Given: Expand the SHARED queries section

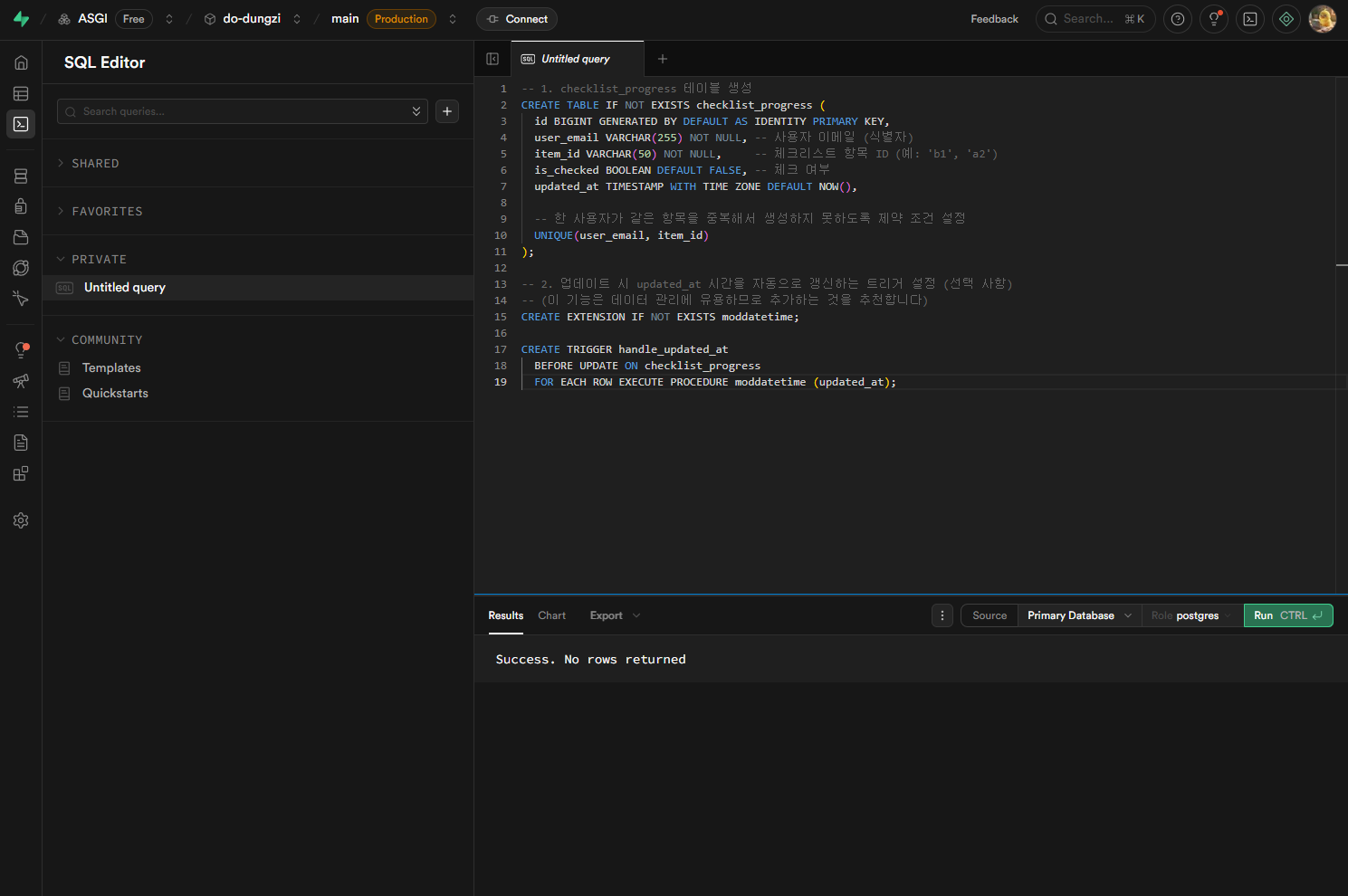Looking at the screenshot, I should tap(95, 164).
